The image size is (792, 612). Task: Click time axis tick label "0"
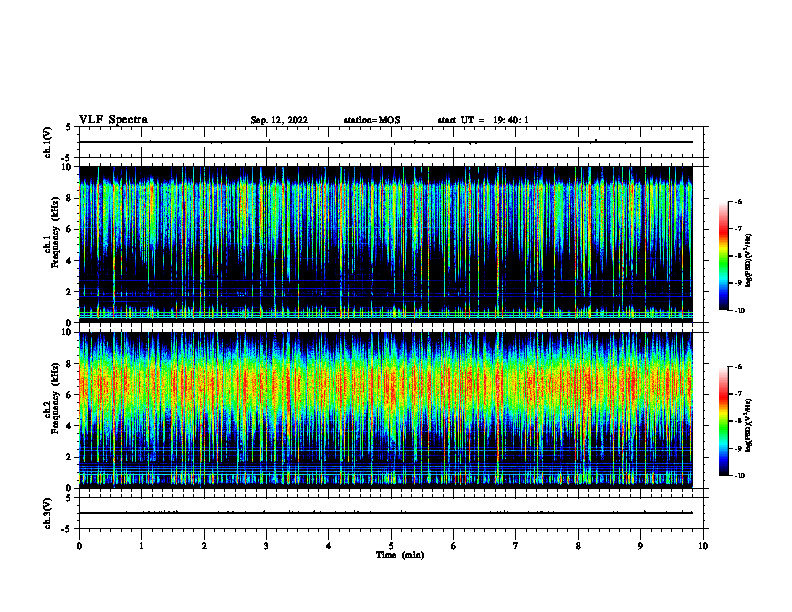click(x=79, y=546)
